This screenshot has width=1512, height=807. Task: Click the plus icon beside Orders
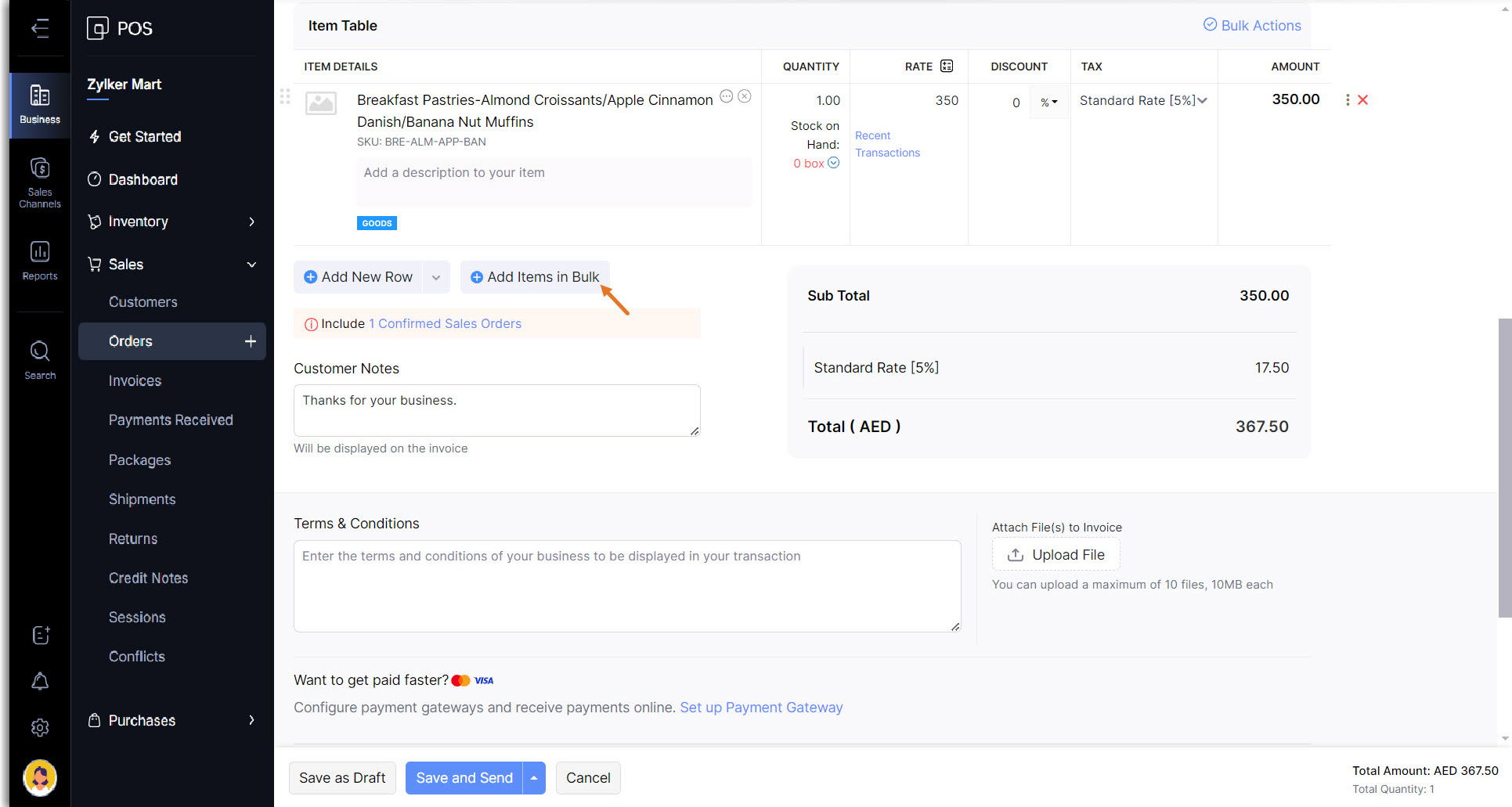pyautogui.click(x=251, y=341)
